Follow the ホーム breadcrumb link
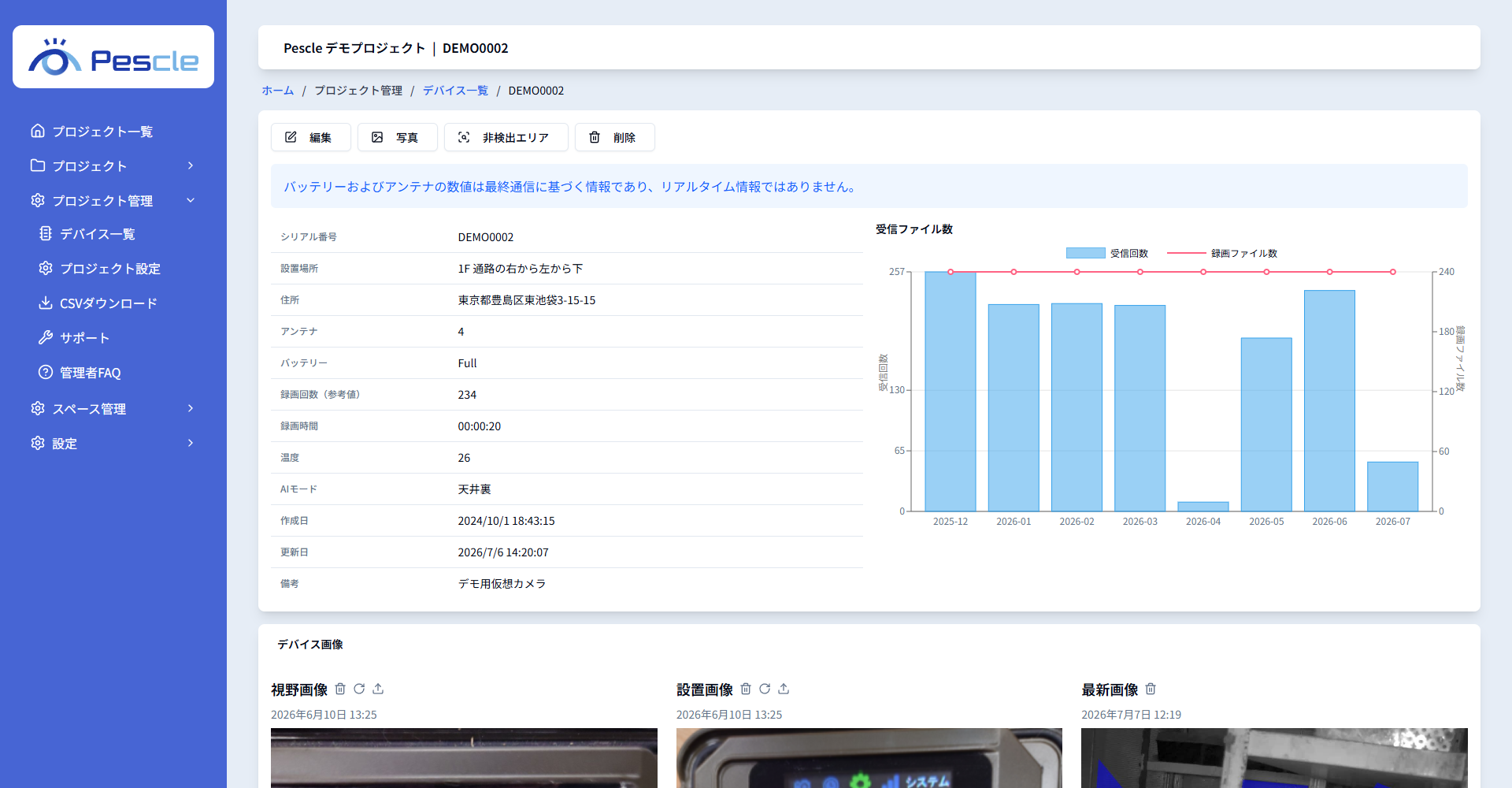 278,91
